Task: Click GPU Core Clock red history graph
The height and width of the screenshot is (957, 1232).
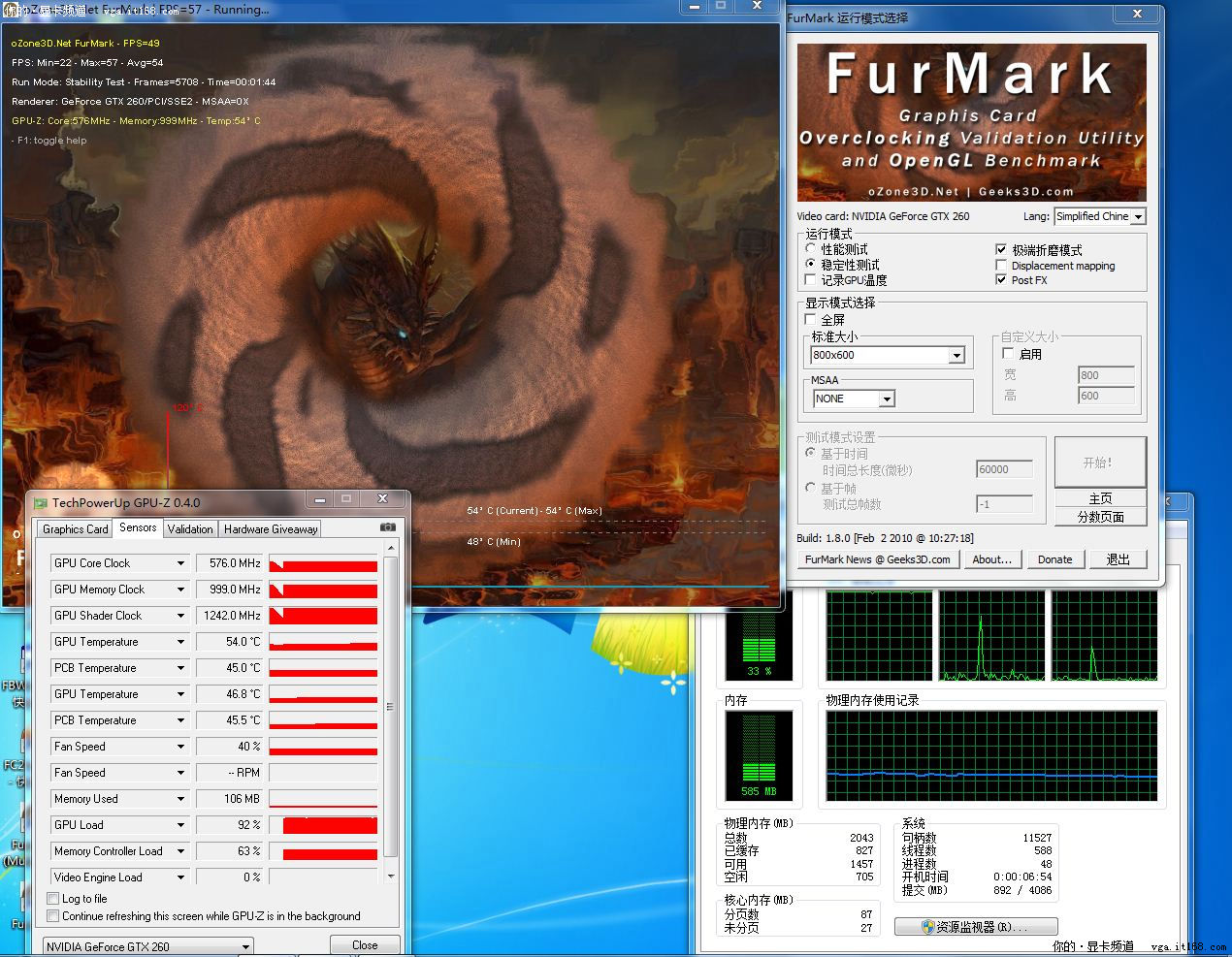Action: [x=323, y=563]
